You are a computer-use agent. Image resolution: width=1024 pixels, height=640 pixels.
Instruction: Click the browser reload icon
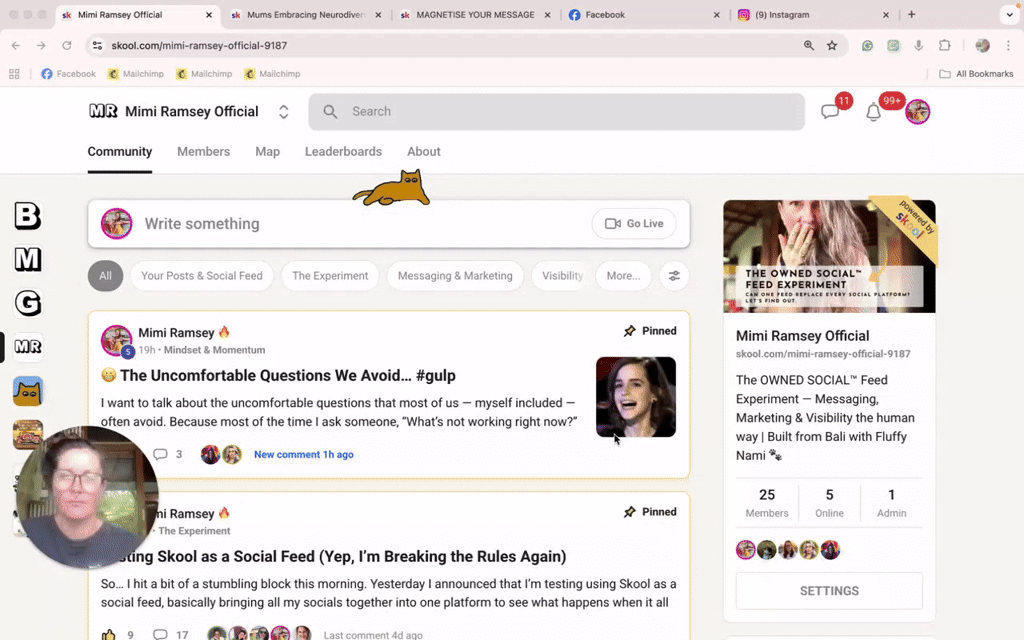[67, 45]
